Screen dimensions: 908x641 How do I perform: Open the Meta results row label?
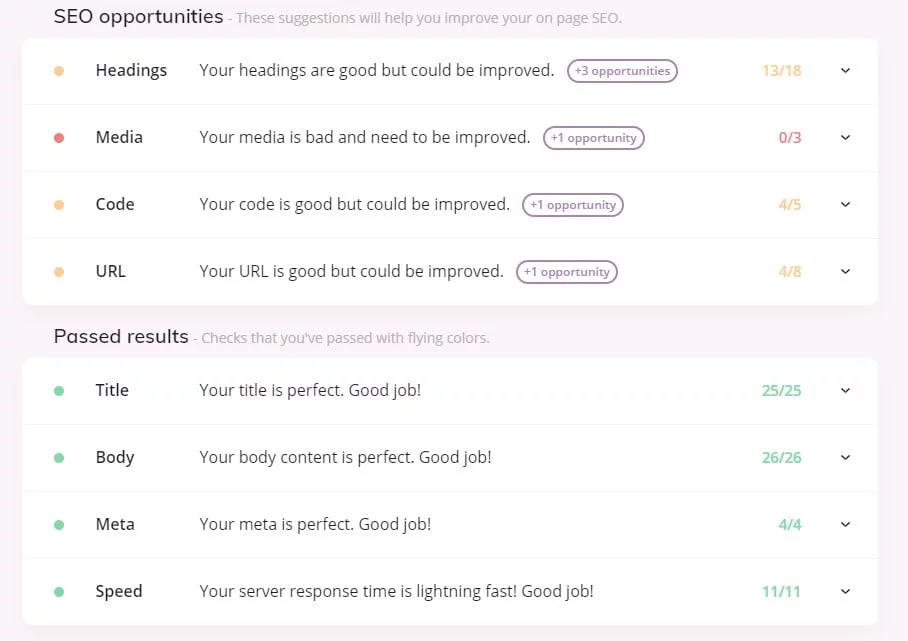tap(115, 525)
